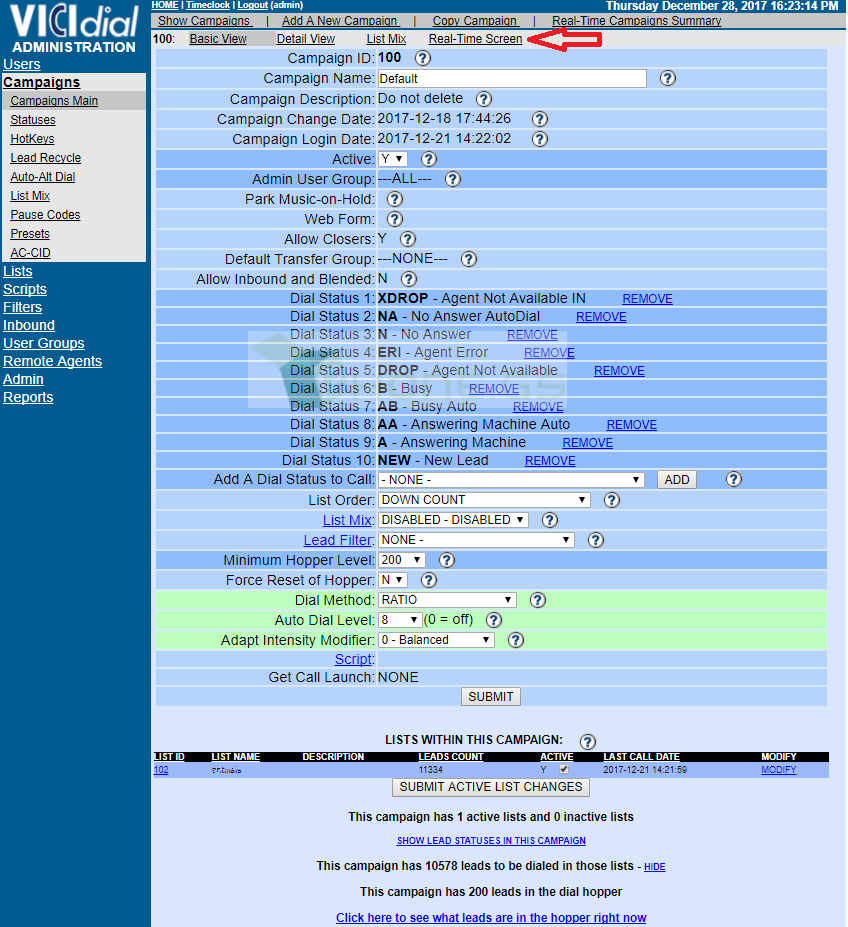Switch to the Detail View tab
The image size is (848, 927).
pyautogui.click(x=306, y=39)
